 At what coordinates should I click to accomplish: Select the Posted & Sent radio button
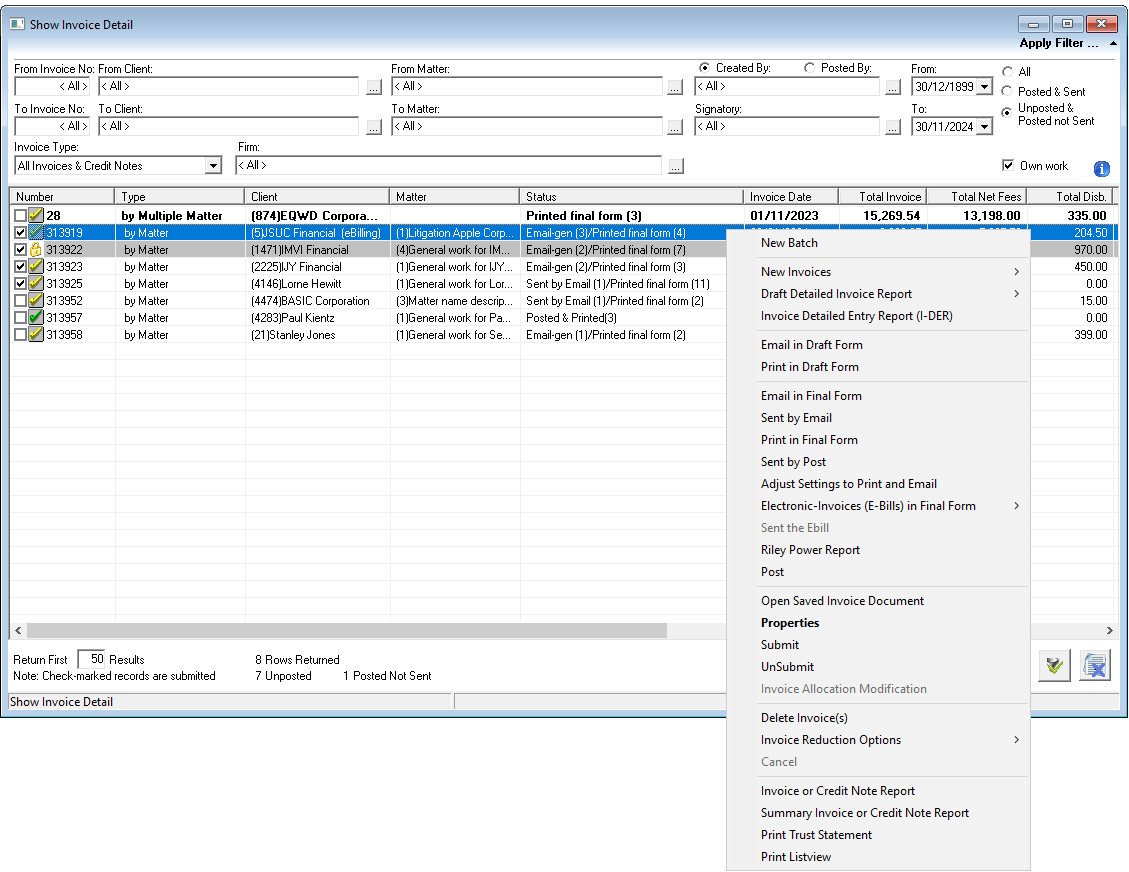click(x=1007, y=91)
